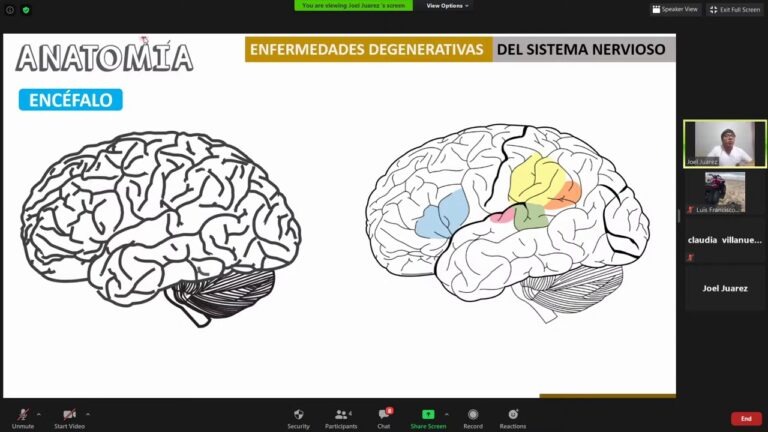Switch to Speaker View
The image size is (768, 432).
[675, 9]
